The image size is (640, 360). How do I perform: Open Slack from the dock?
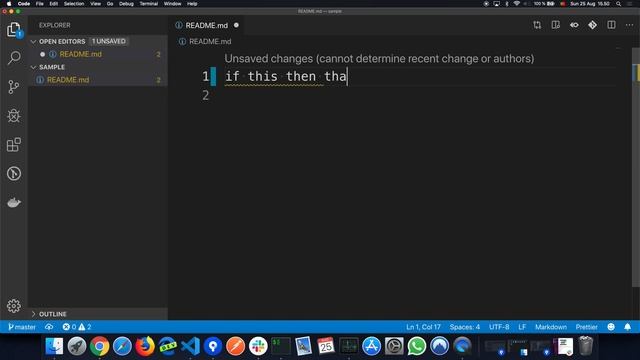click(x=258, y=346)
